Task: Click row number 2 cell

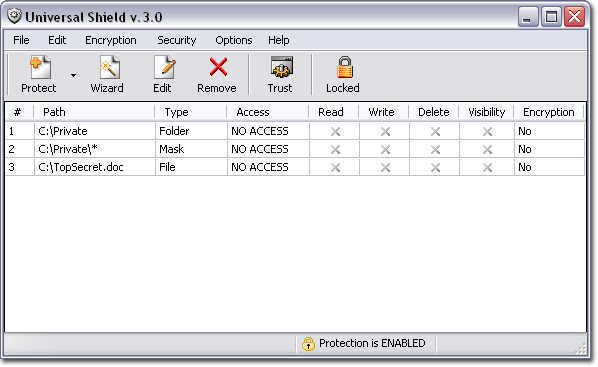Action: [x=19, y=149]
